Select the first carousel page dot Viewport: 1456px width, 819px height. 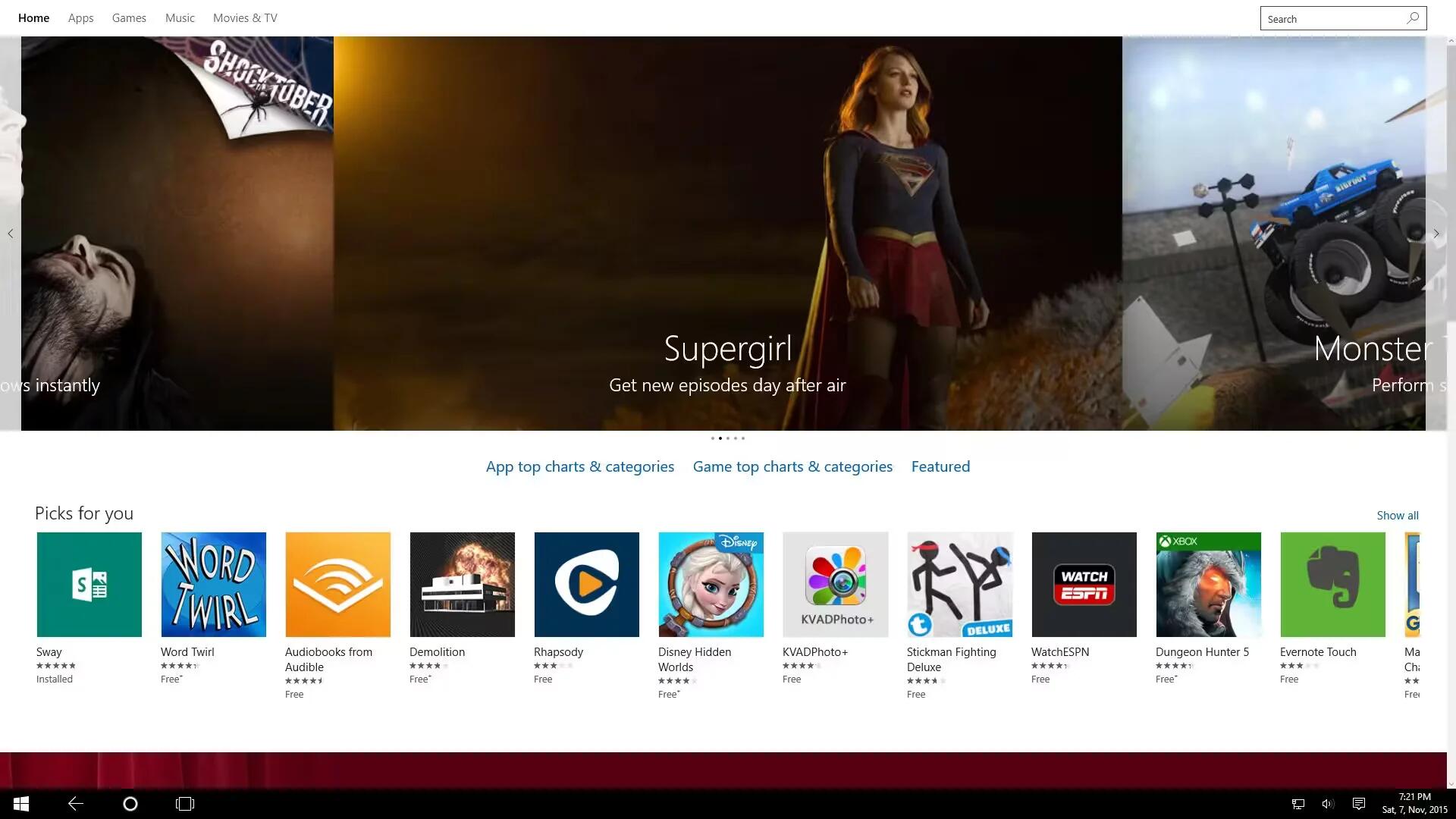click(x=713, y=438)
